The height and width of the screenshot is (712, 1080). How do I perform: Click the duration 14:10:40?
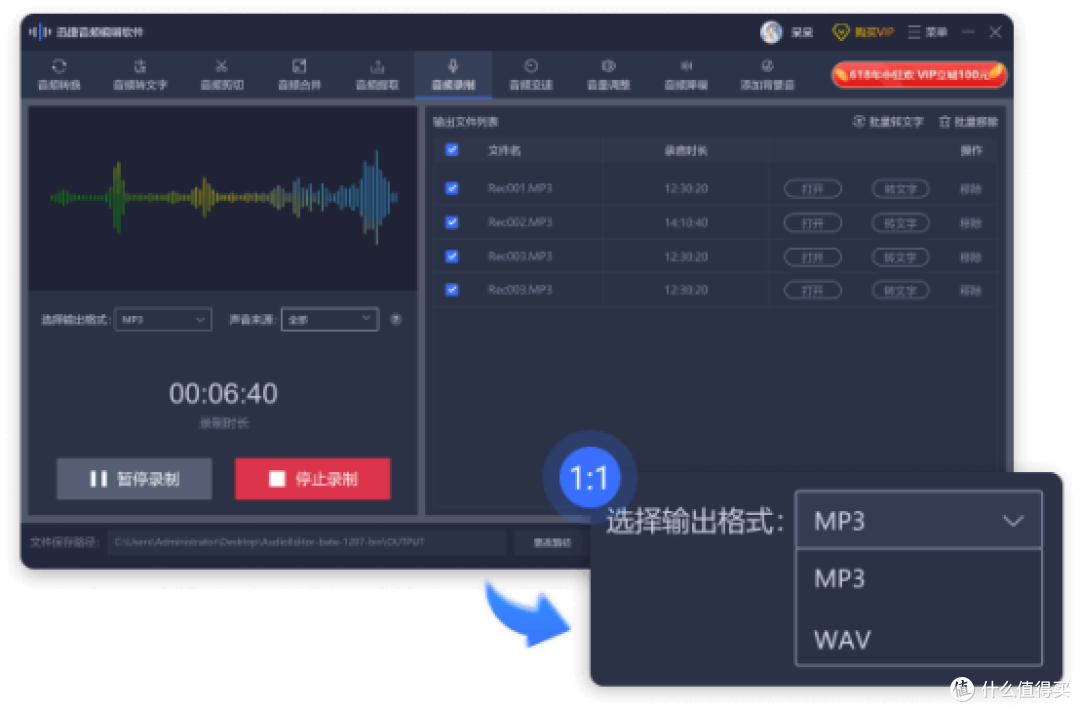point(685,222)
